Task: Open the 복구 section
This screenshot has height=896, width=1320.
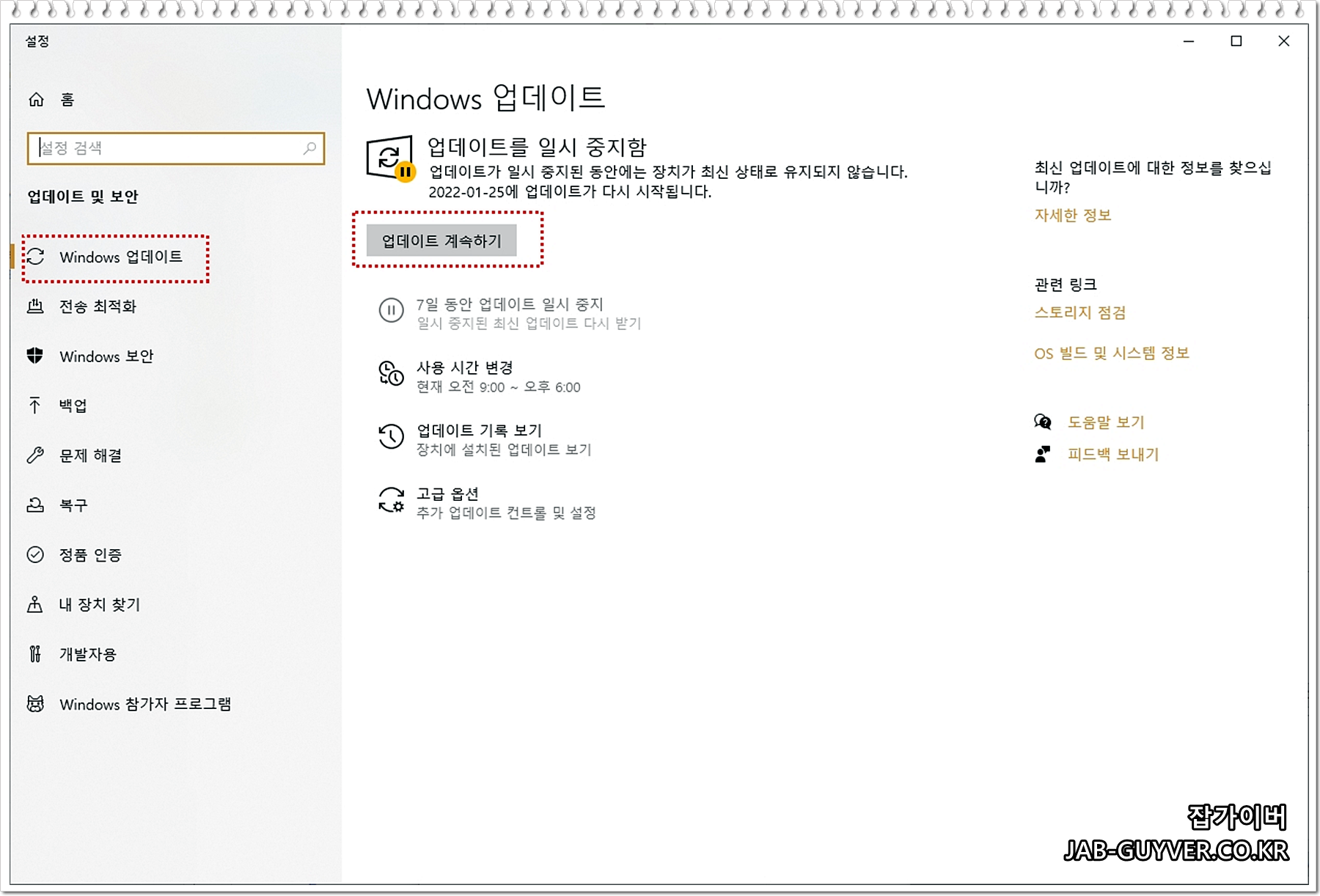Action: coord(73,505)
